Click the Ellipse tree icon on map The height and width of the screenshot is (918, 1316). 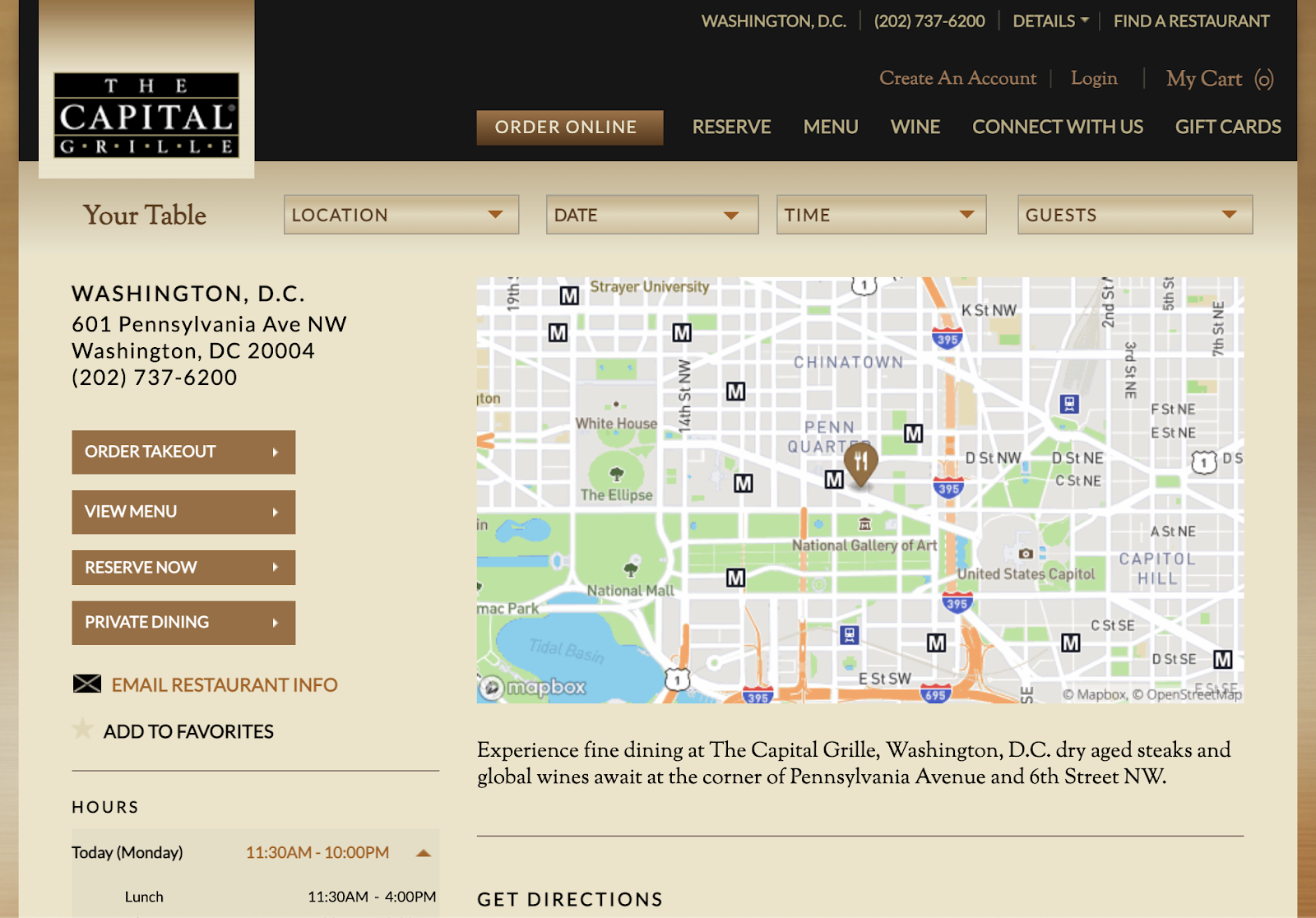tap(616, 474)
